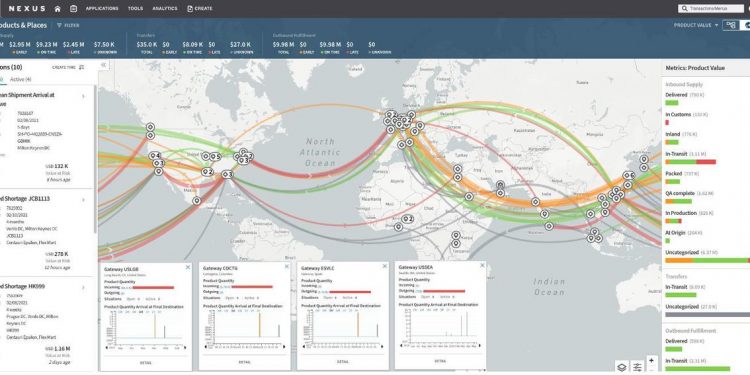Open Detail on Gateway COCTG card

244,362
